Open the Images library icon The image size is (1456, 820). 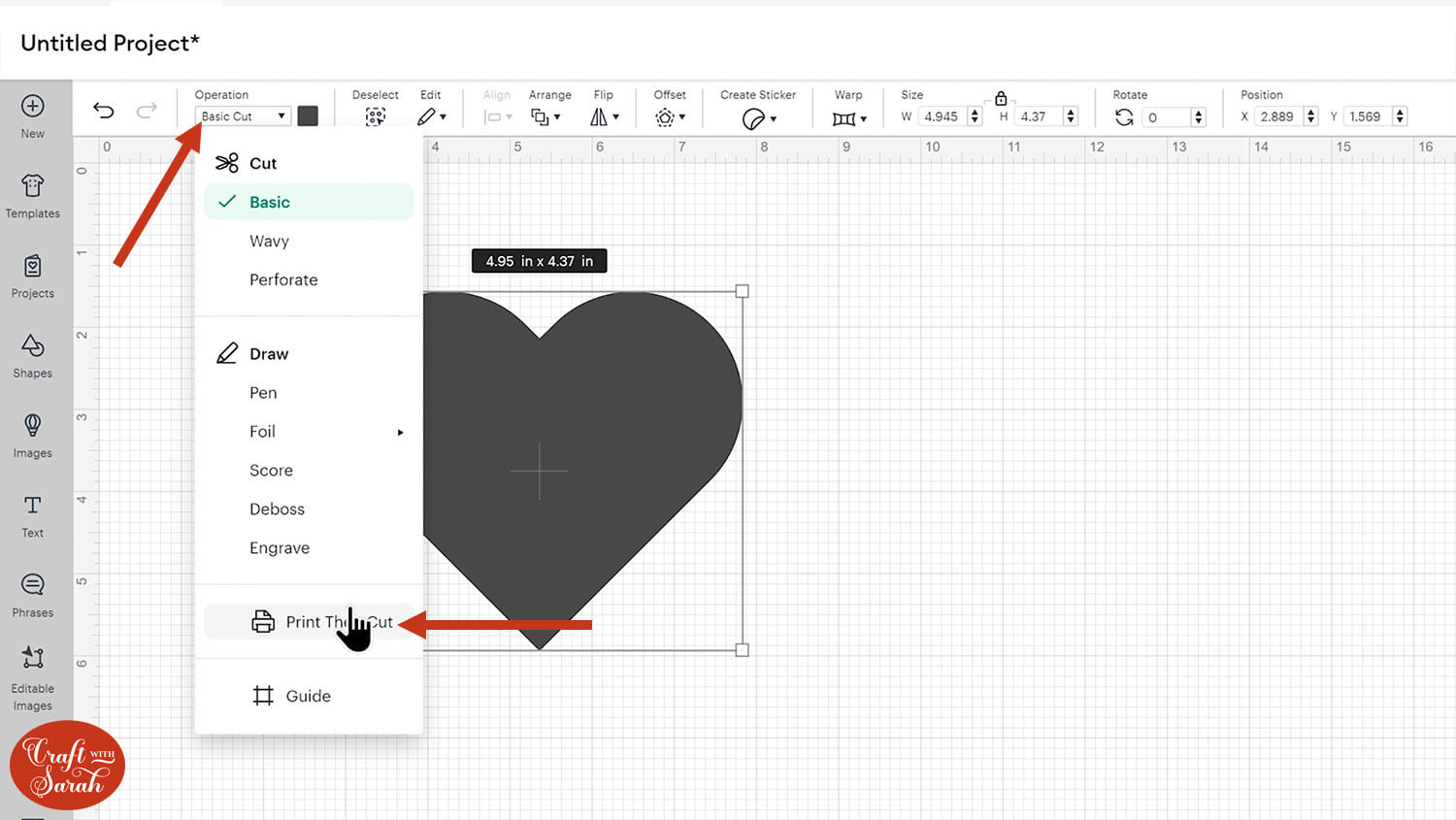33,435
